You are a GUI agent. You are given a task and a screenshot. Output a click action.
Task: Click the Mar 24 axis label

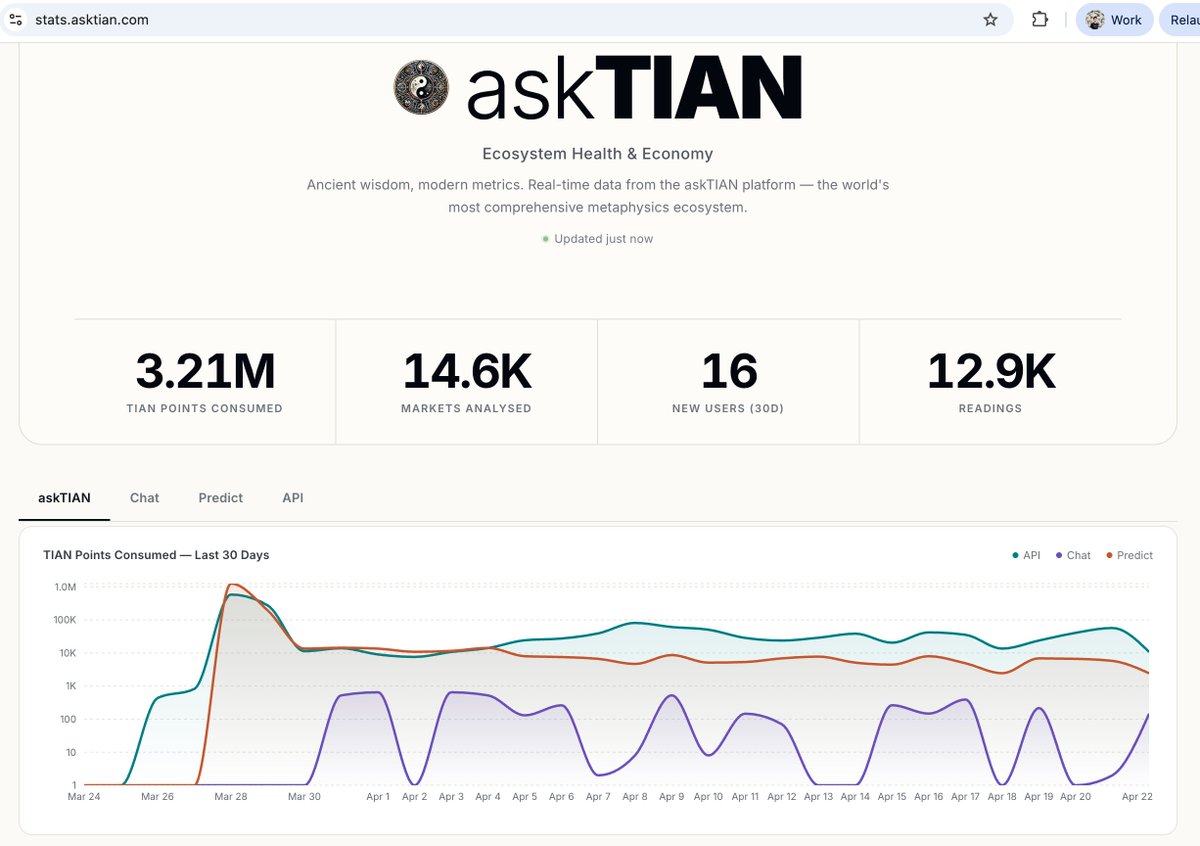coord(84,797)
